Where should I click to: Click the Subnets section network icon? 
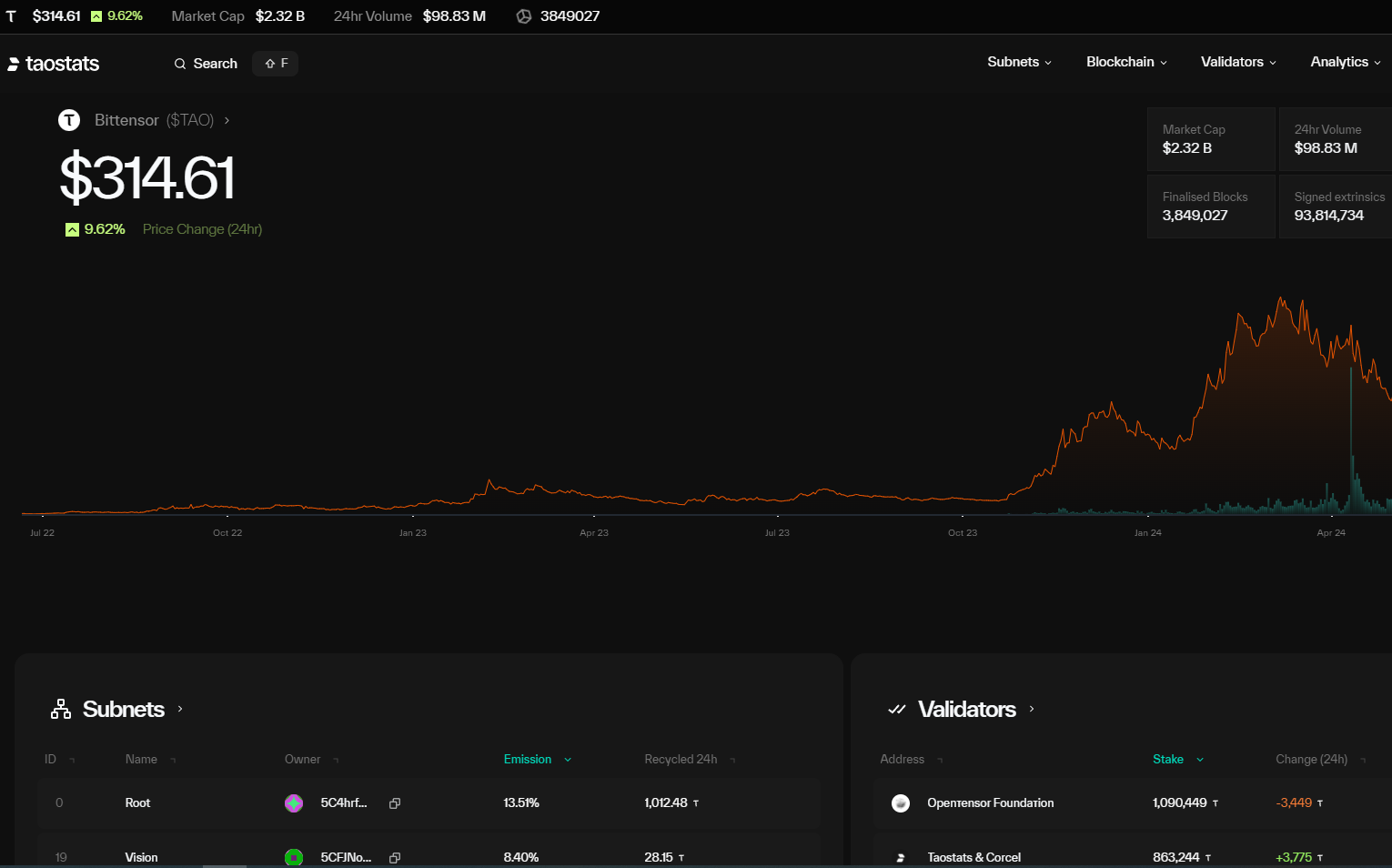point(61,709)
